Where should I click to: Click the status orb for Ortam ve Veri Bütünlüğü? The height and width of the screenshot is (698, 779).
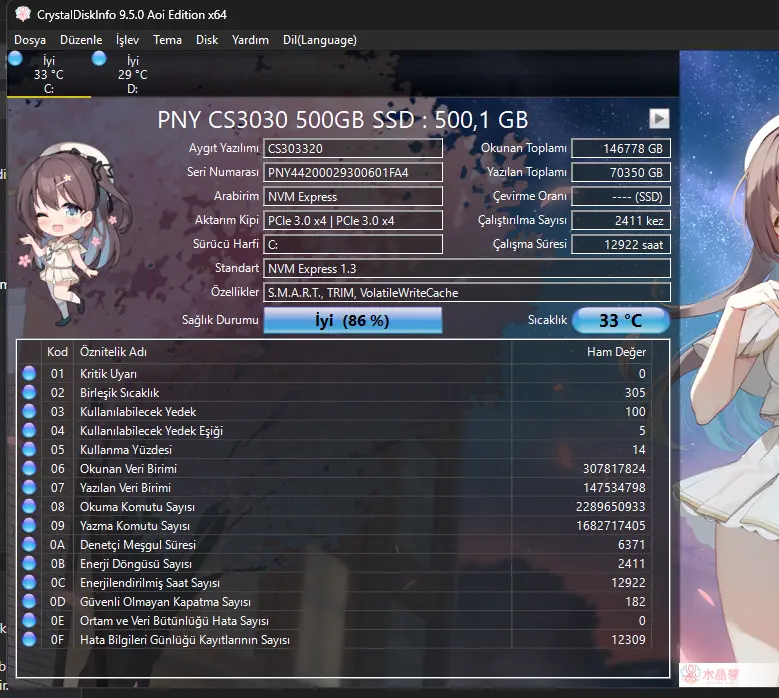point(29,620)
